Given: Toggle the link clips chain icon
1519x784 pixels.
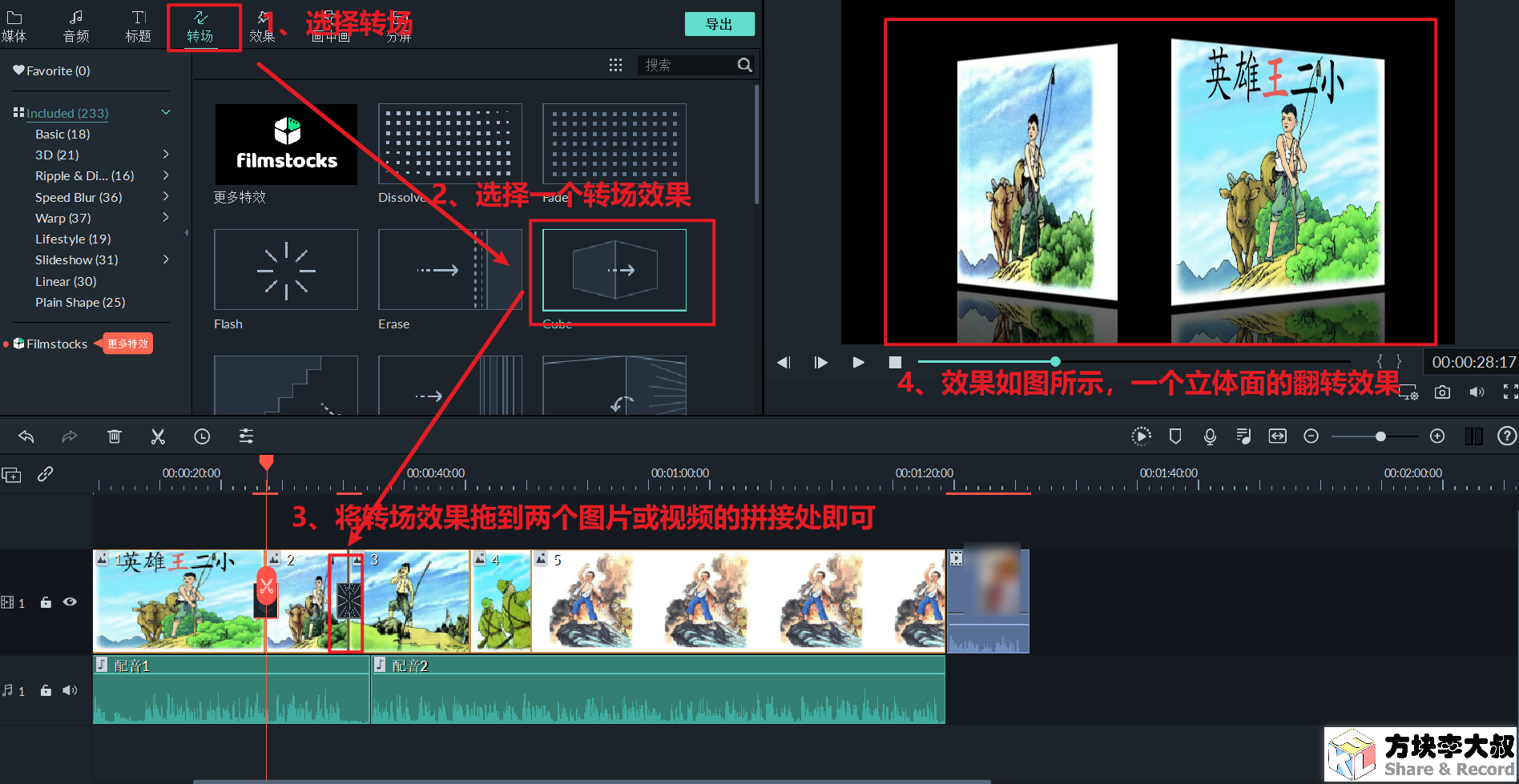Looking at the screenshot, I should tap(46, 474).
